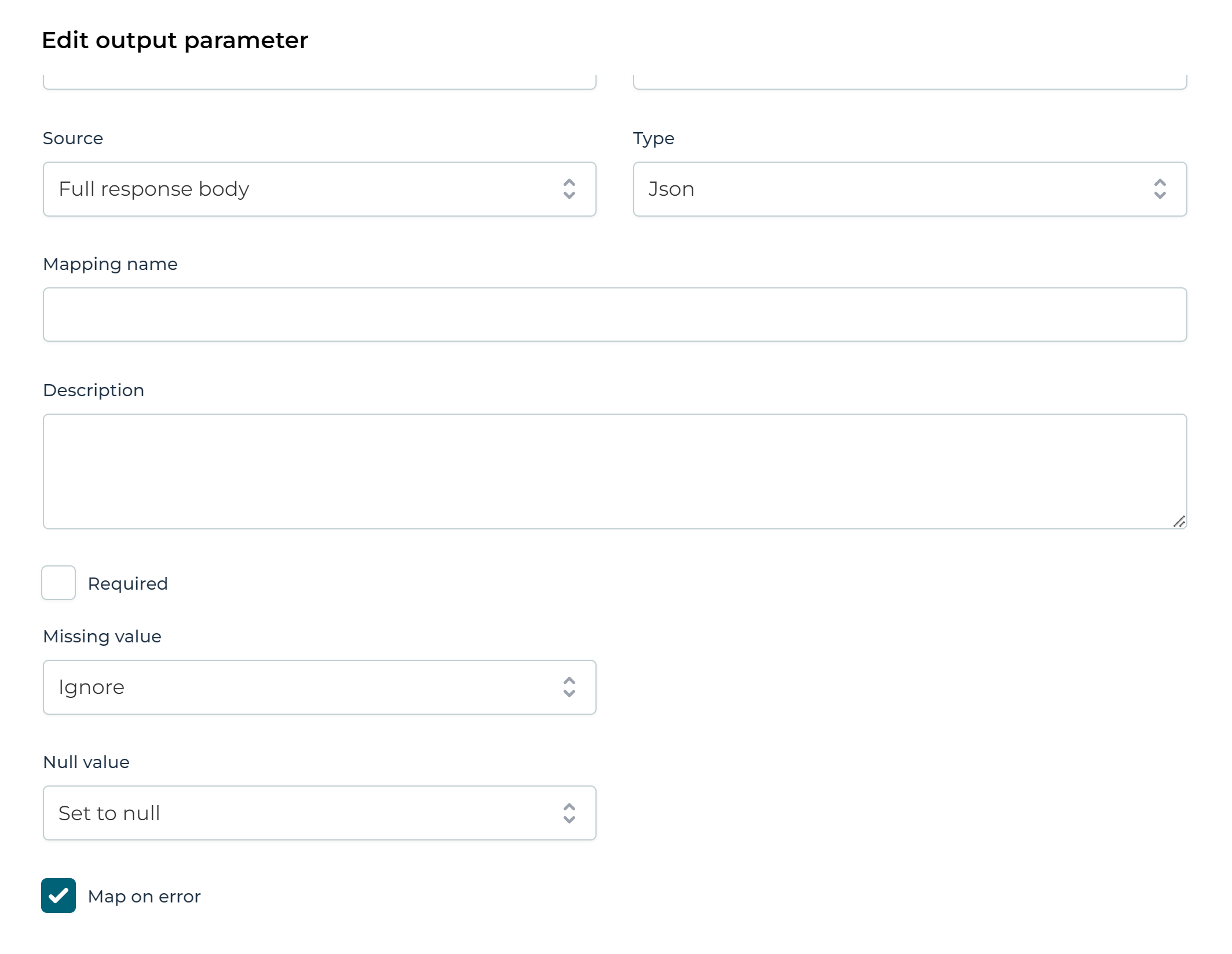Click the Required label text
The height and width of the screenshot is (954, 1232).
tap(127, 583)
